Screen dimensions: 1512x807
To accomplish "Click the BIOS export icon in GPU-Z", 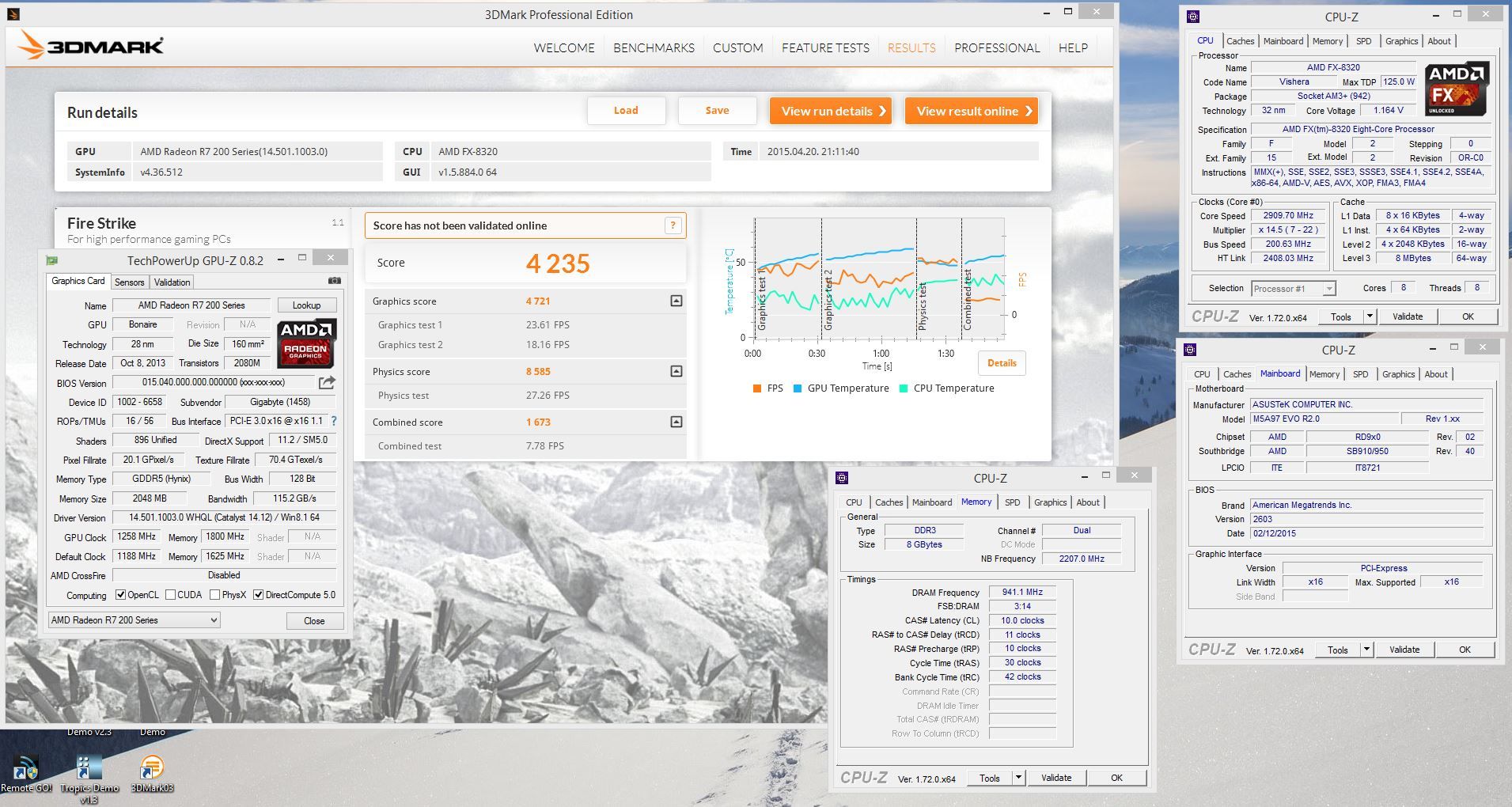I will point(327,383).
